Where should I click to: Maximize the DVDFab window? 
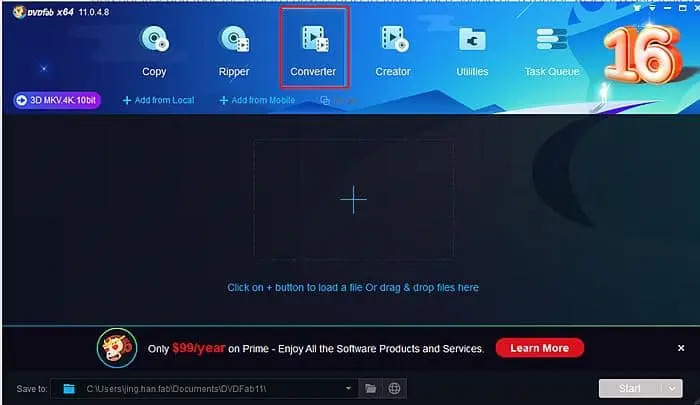click(x=683, y=8)
